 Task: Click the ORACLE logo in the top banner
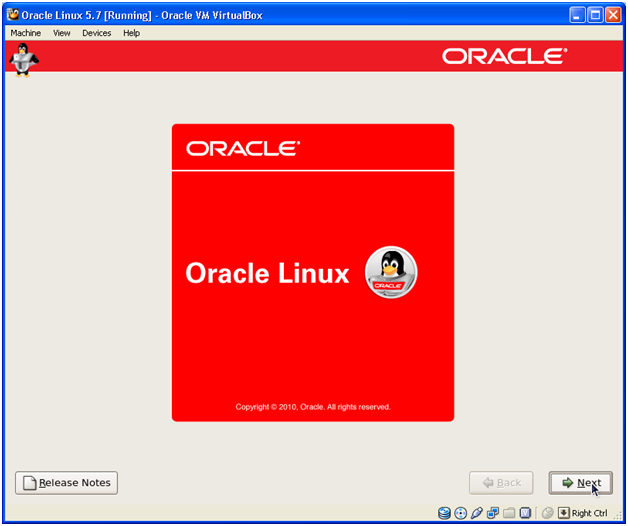tap(504, 56)
